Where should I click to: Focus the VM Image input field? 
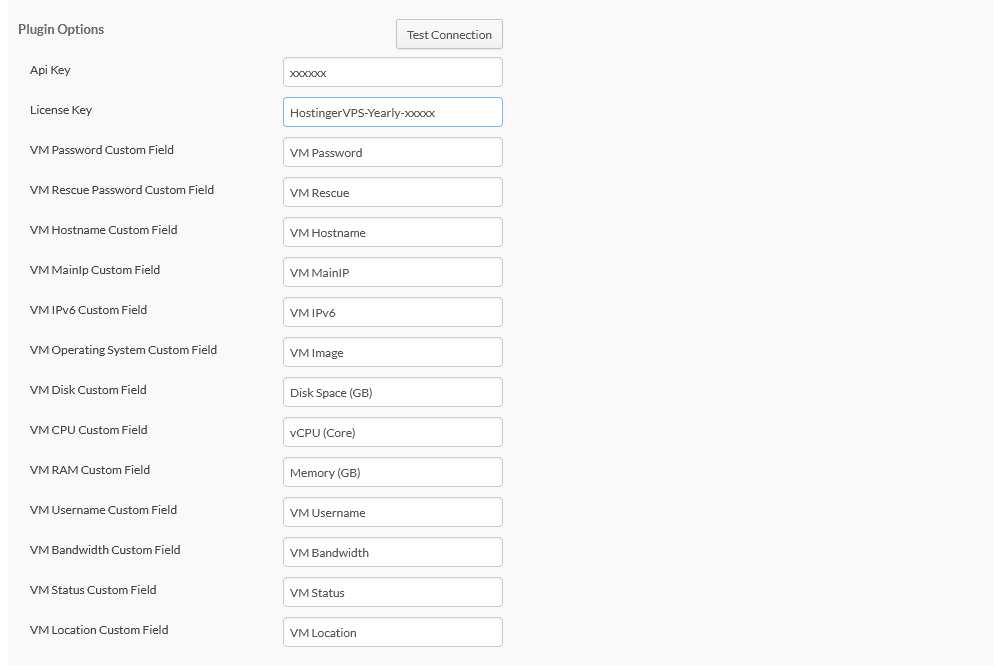click(x=392, y=351)
